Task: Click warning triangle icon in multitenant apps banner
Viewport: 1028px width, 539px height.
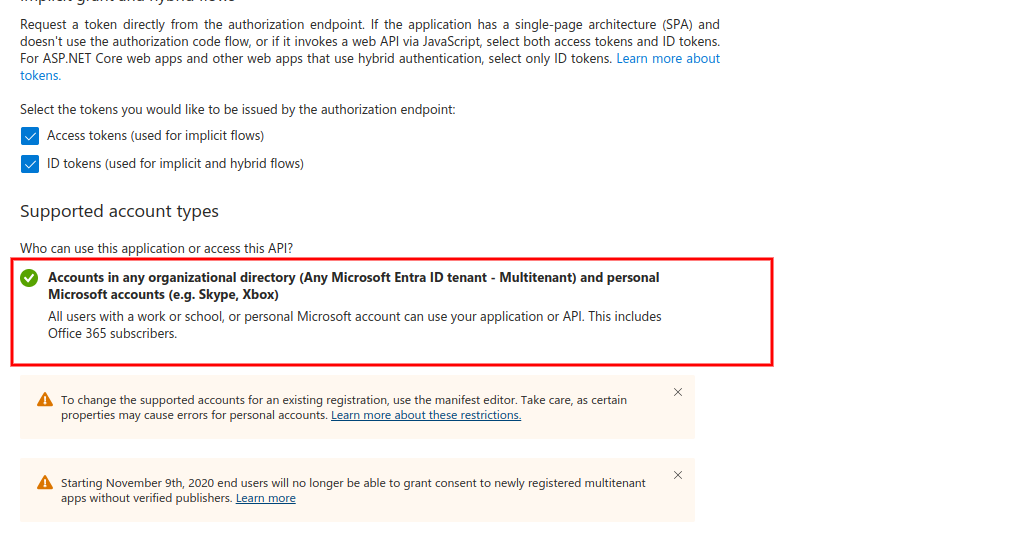Action: coord(45,483)
